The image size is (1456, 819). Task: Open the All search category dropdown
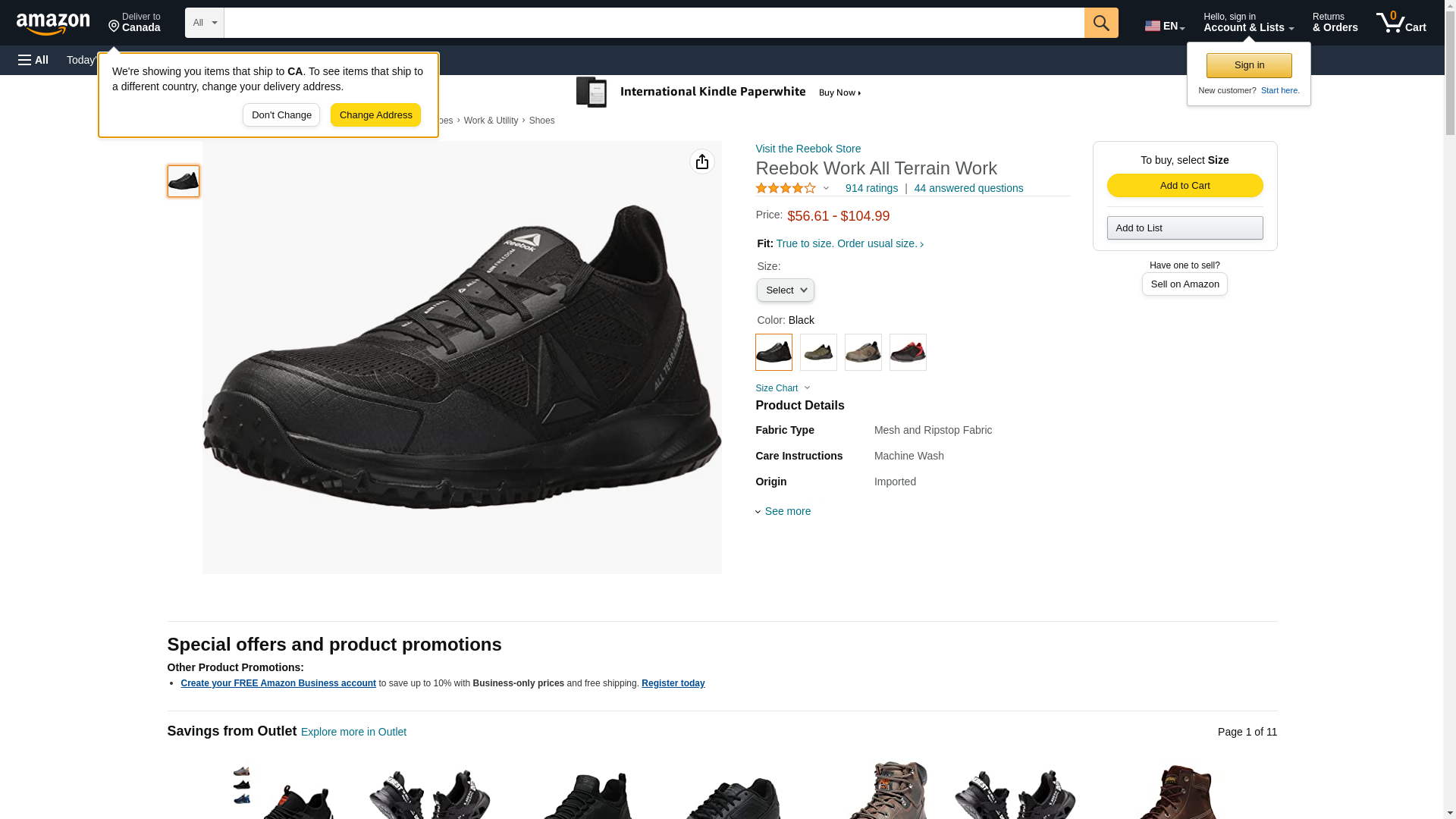coord(205,23)
